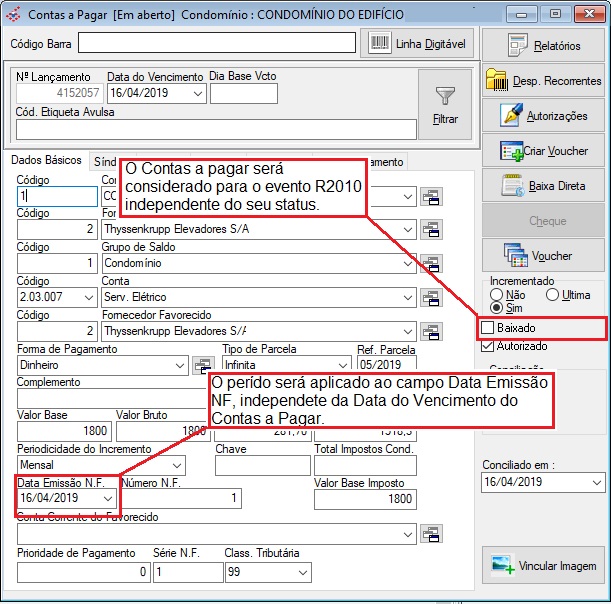The image size is (613, 604).
Task: Click the Autorizações pen icon
Action: [511, 115]
